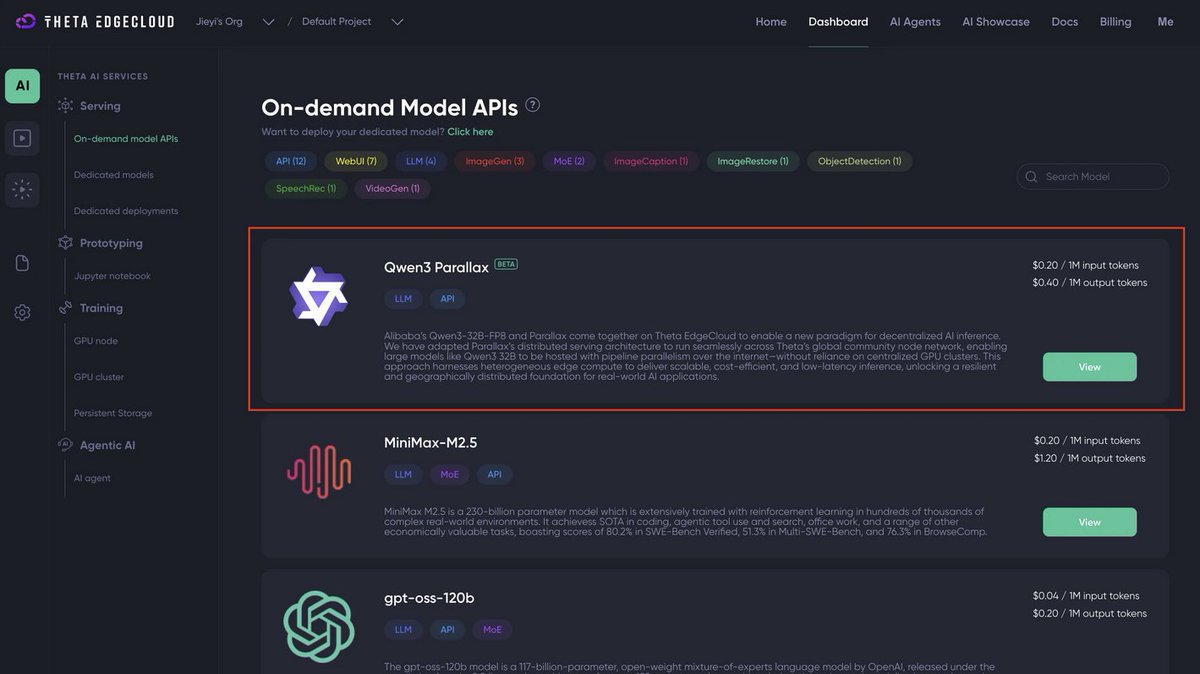Click the Theta EdgeCloud logo
Screen dimensions: 1200x674
pos(95,21)
